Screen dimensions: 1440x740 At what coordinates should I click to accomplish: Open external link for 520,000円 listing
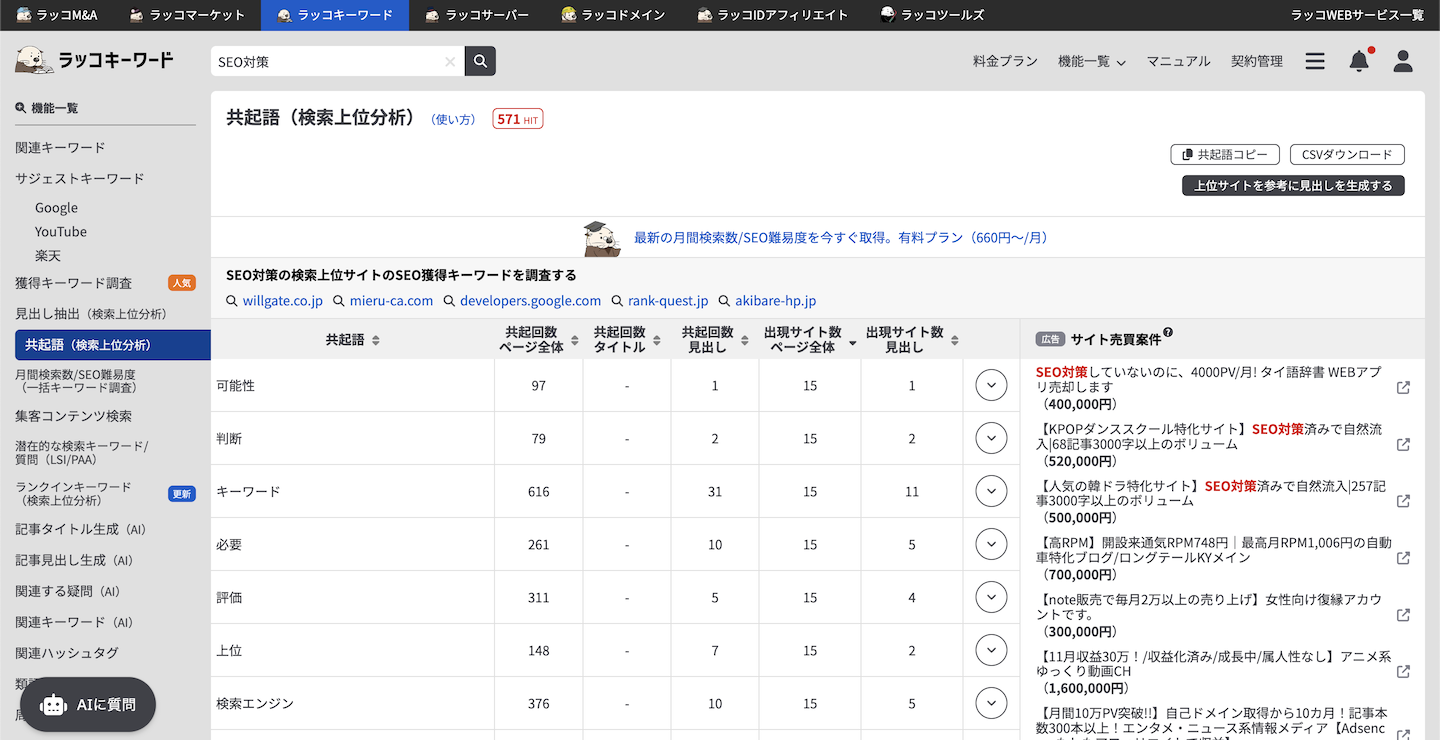(x=1403, y=445)
